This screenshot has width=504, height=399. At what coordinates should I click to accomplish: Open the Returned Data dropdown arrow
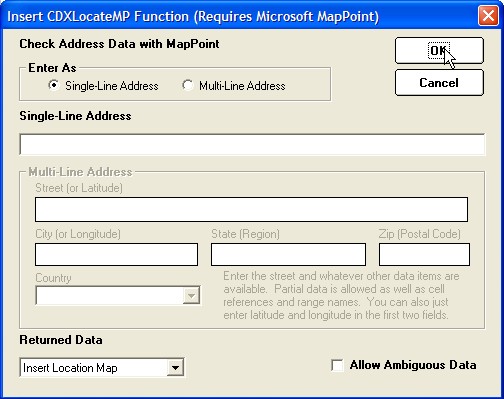pyautogui.click(x=175, y=368)
